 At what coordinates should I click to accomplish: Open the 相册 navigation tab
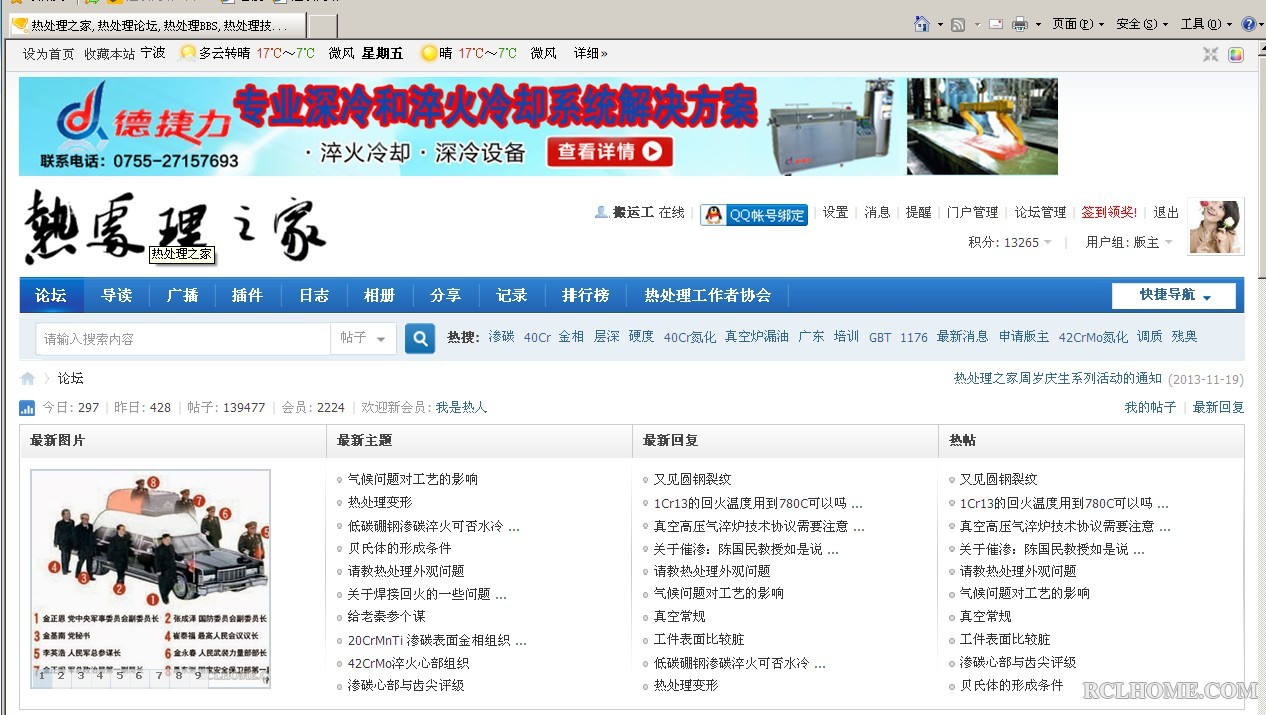(x=380, y=295)
